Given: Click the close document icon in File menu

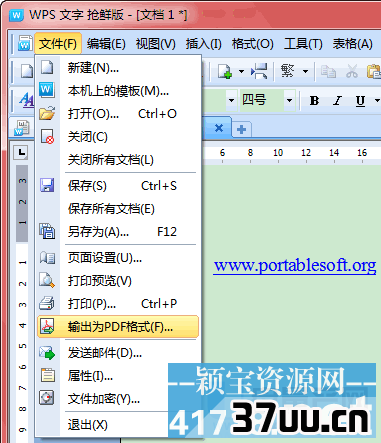Looking at the screenshot, I should (47, 136).
